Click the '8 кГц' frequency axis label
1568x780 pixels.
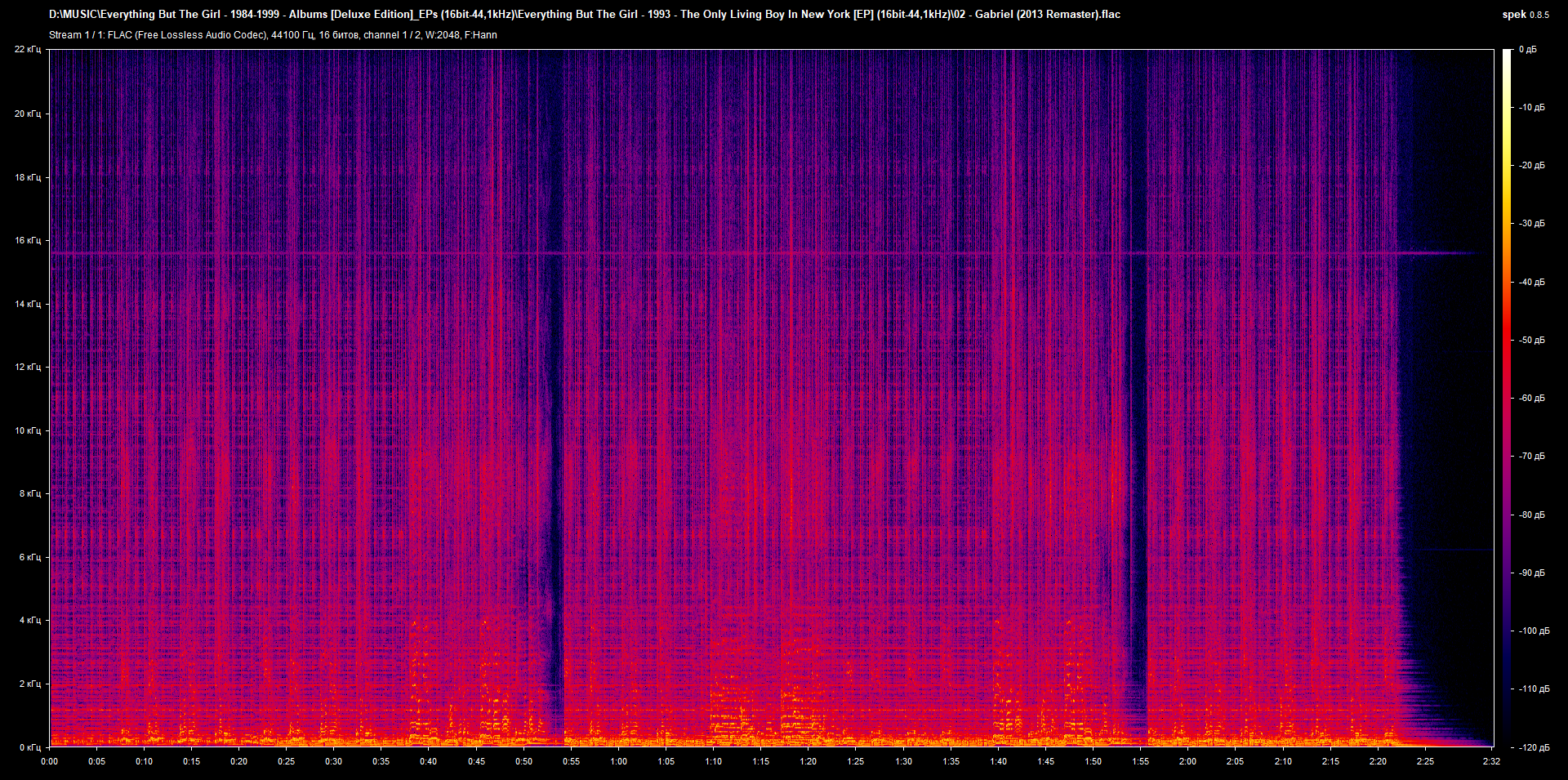[30, 493]
